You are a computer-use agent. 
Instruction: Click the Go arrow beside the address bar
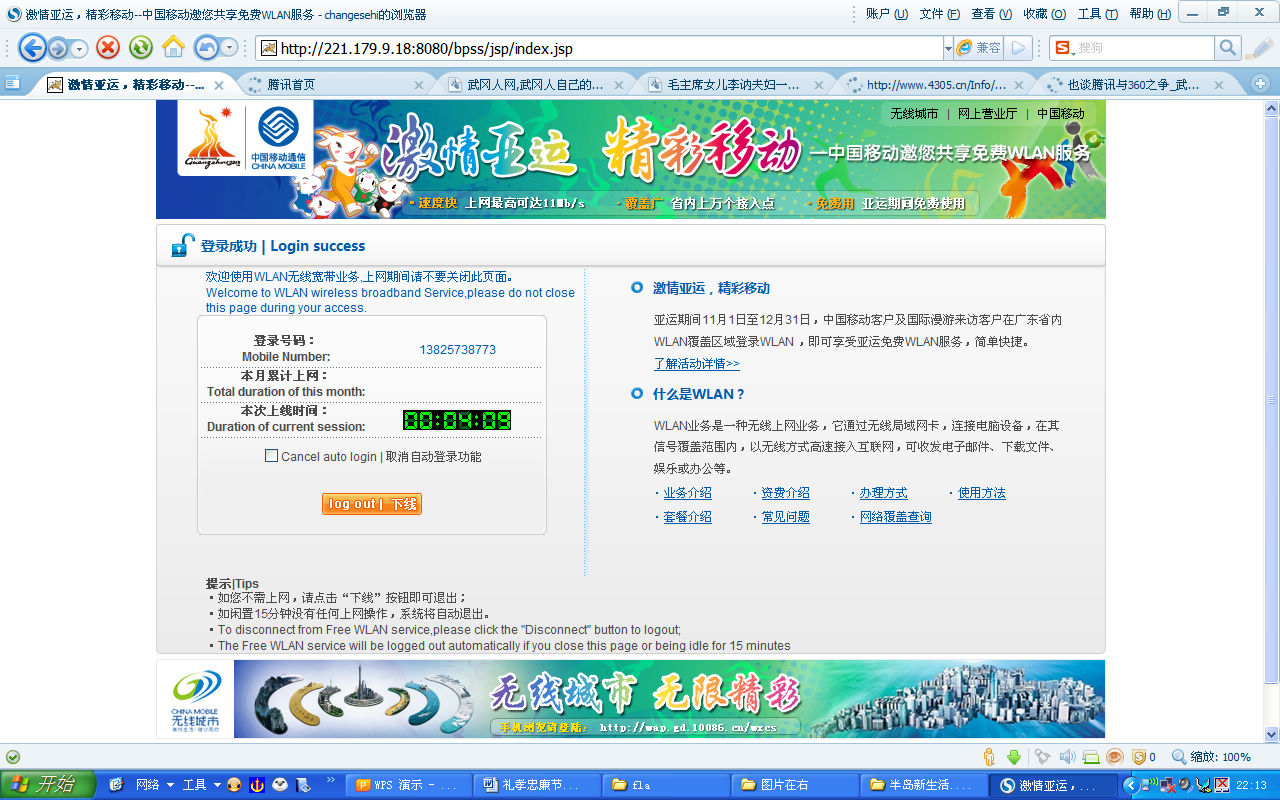pyautogui.click(x=1019, y=48)
